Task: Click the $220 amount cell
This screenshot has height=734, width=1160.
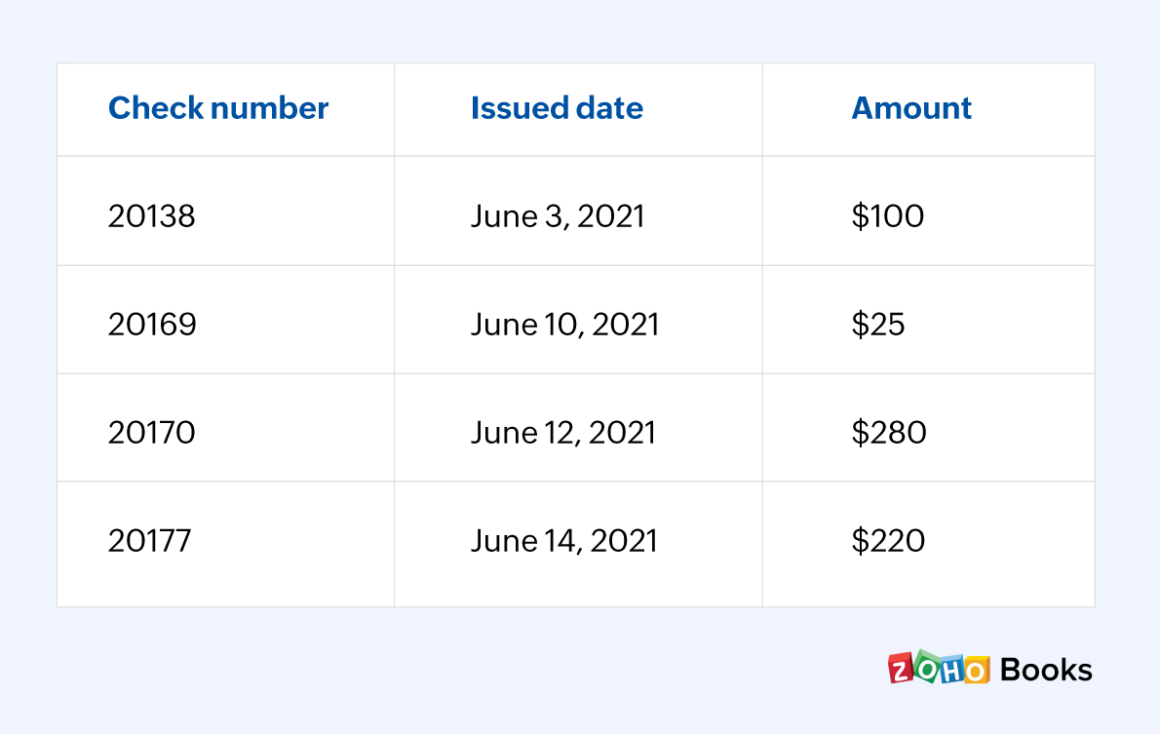Action: pyautogui.click(x=888, y=540)
